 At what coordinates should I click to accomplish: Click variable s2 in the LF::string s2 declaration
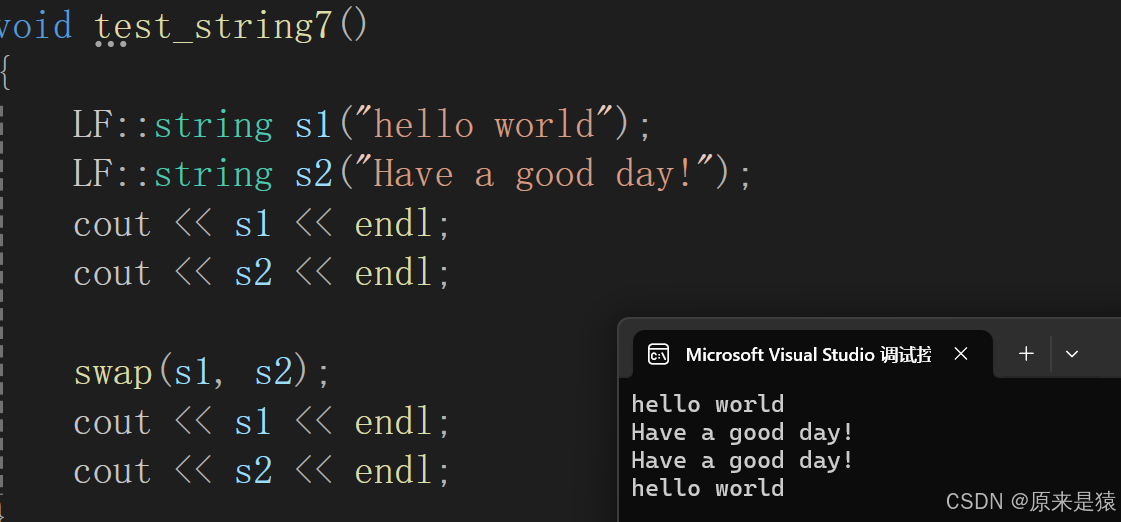313,174
